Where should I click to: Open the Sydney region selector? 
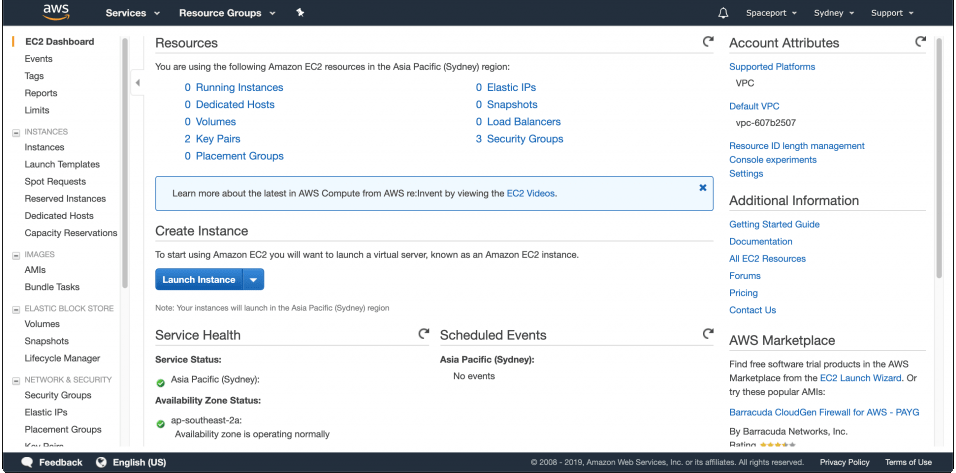(833, 13)
